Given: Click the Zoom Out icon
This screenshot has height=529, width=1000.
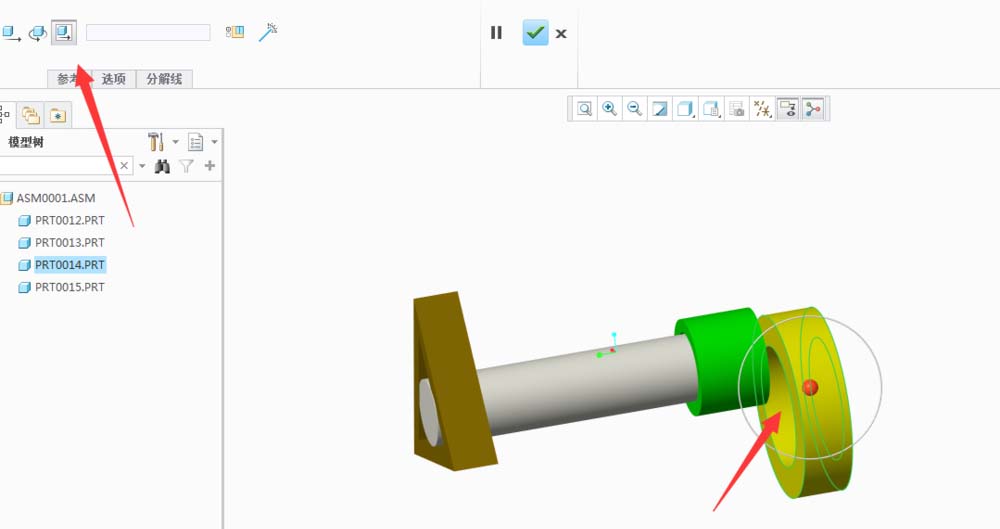Looking at the screenshot, I should click(635, 109).
